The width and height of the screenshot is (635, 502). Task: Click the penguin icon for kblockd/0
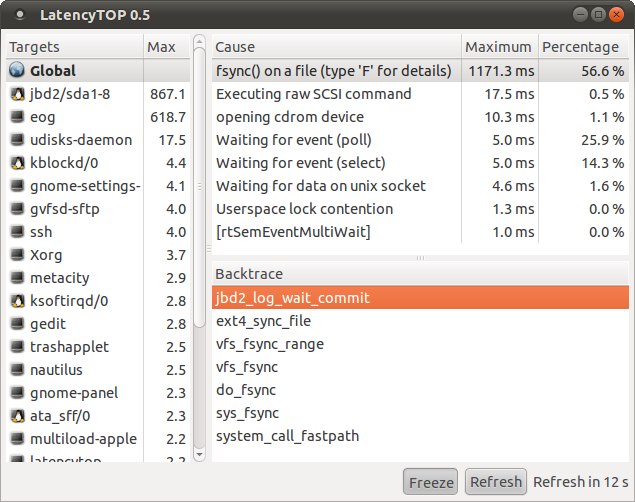pyautogui.click(x=17, y=163)
